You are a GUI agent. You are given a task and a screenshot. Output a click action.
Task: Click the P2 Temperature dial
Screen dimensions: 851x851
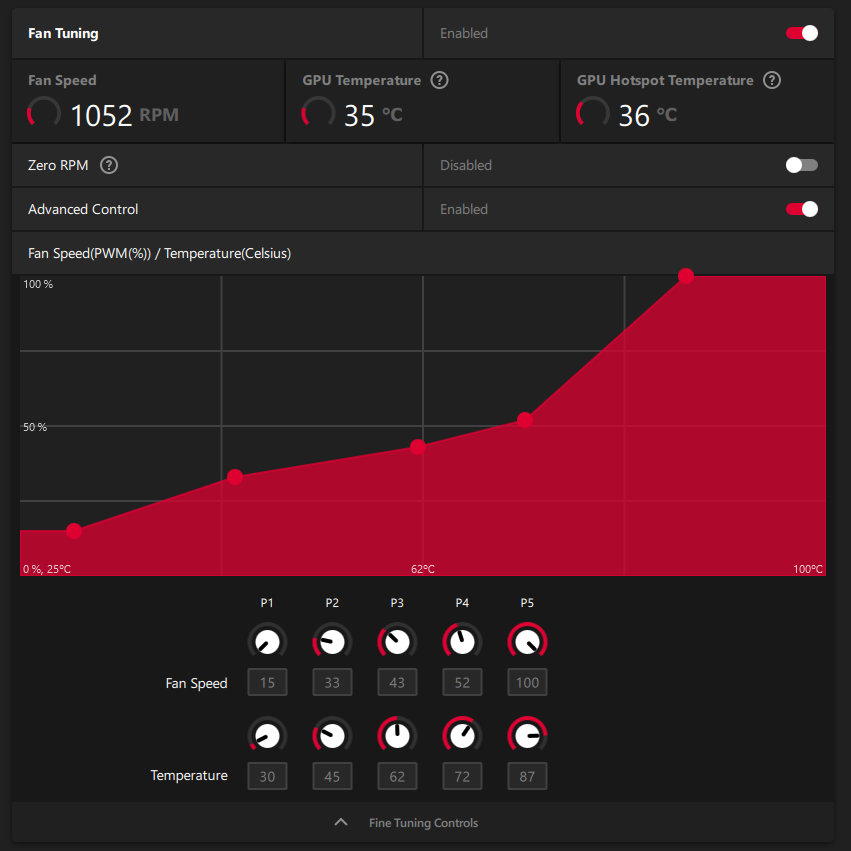tap(332, 736)
